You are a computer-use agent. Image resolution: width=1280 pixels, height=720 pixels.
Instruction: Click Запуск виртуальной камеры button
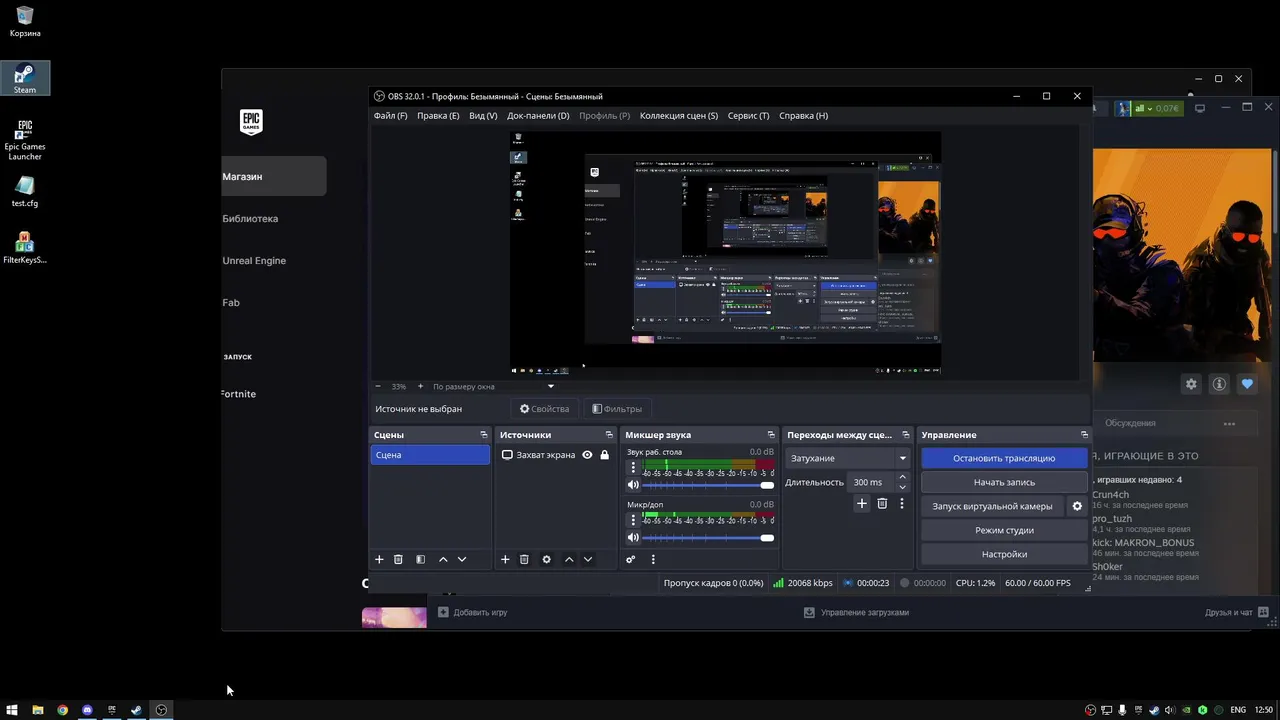(x=992, y=506)
